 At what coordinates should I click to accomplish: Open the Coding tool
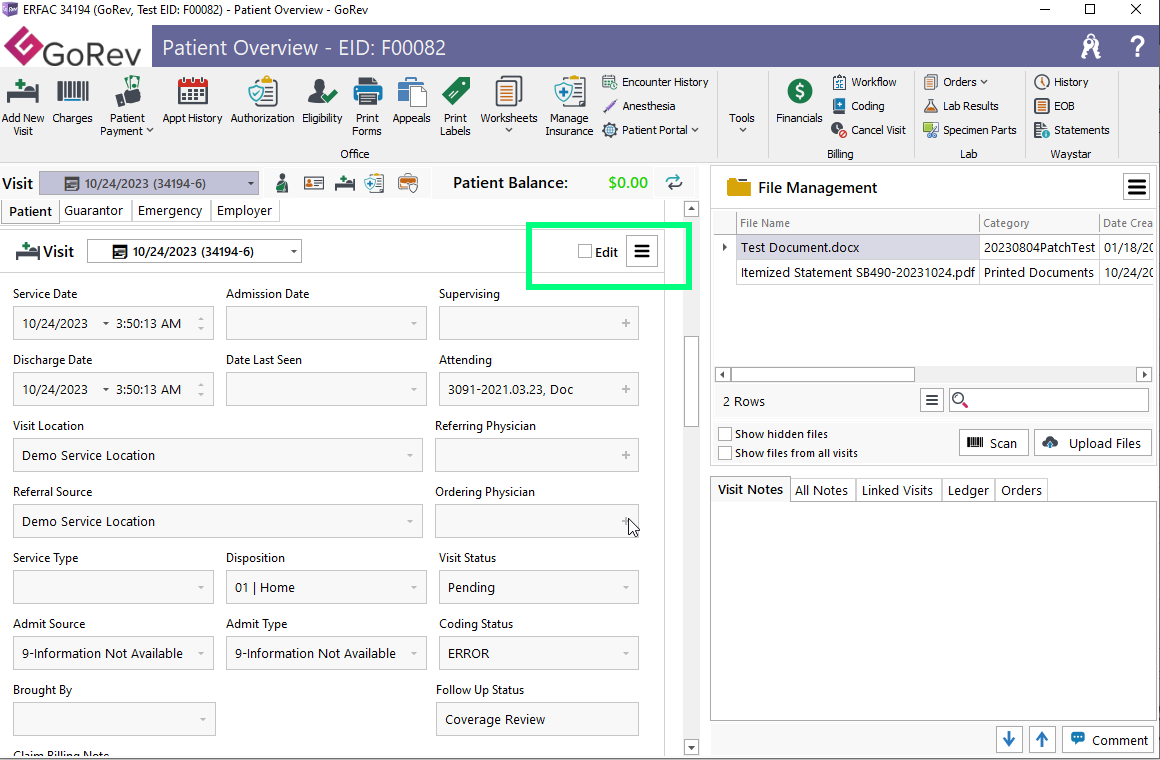857,106
